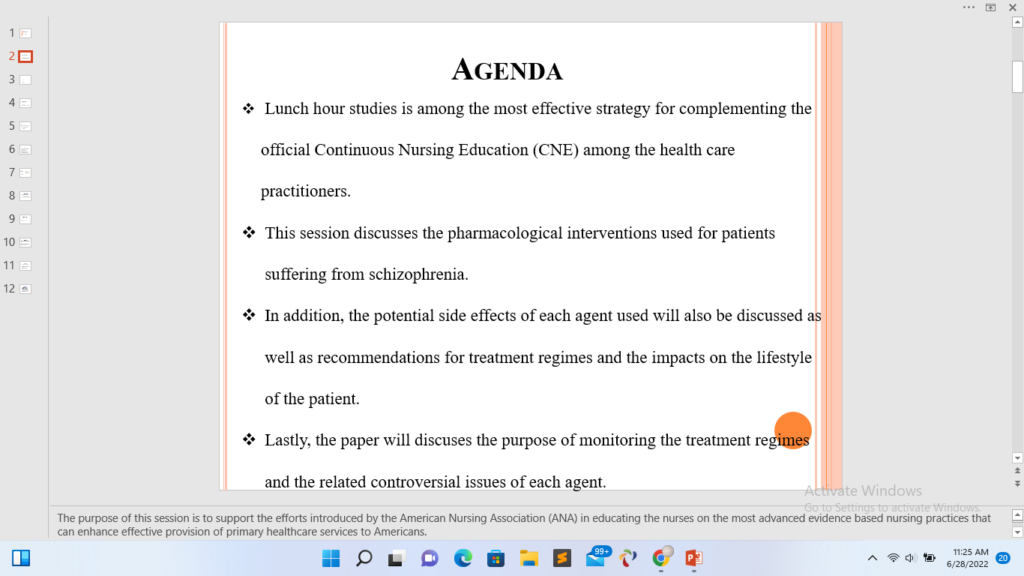The height and width of the screenshot is (576, 1024).
Task: Click the volume icon in system tray
Action: tap(910, 558)
